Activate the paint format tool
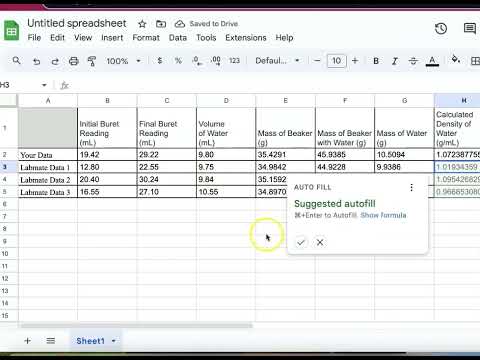The width and height of the screenshot is (480, 360). pyautogui.click(x=92, y=61)
